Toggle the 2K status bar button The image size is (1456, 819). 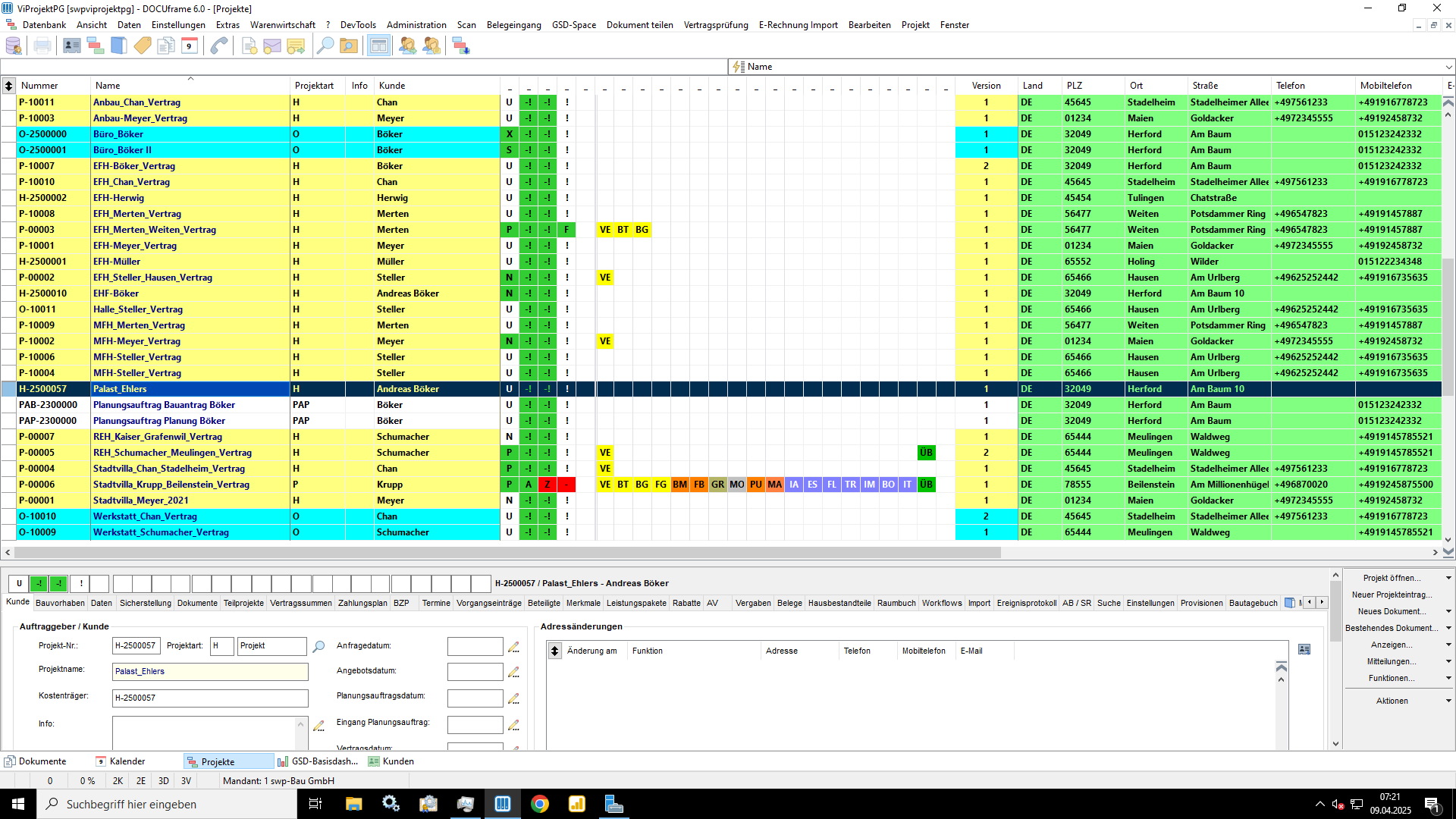[118, 781]
